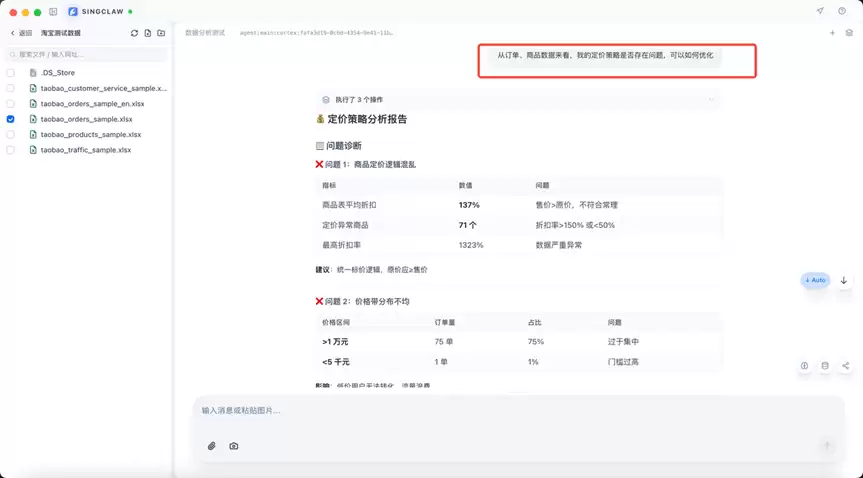This screenshot has width=863, height=478.
Task: Click the help question mark icon
Action: [841, 12]
